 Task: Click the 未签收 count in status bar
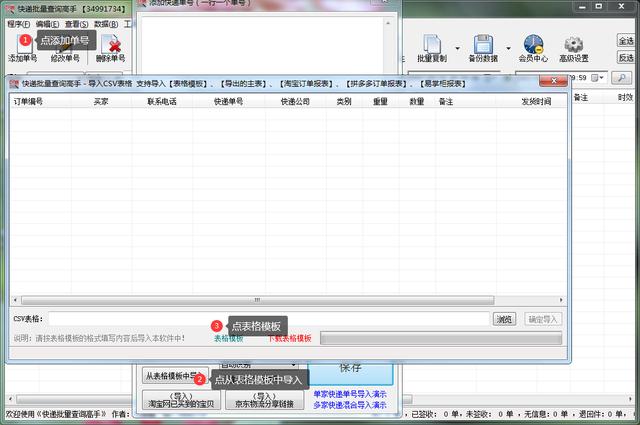click(489, 414)
